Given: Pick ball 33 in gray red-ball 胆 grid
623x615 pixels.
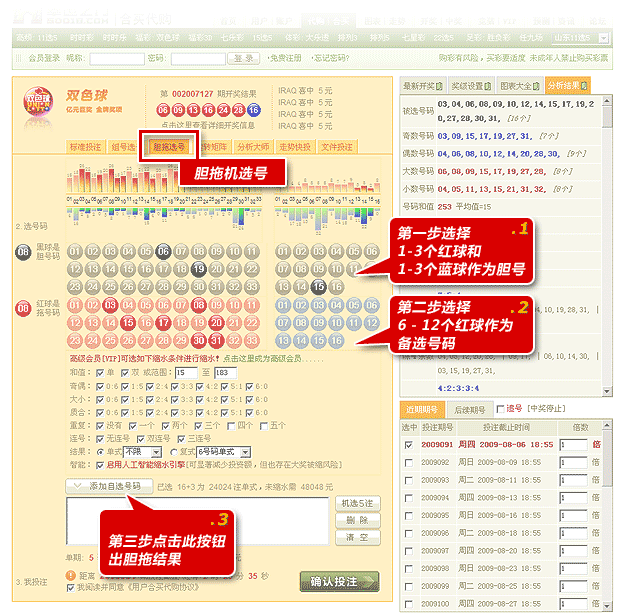Looking at the screenshot, I should click(252, 286).
